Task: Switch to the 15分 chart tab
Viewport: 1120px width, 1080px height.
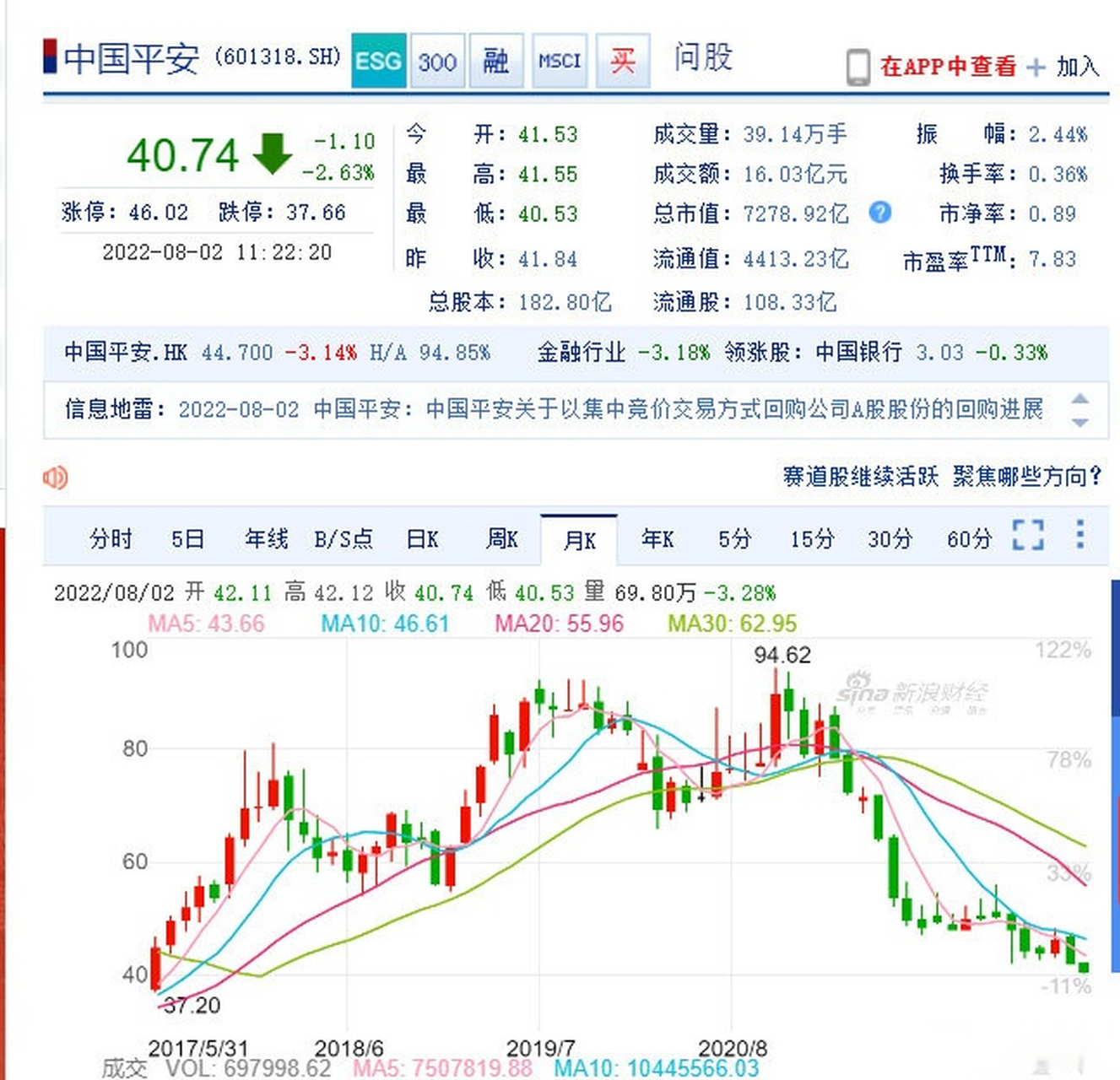Action: point(812,538)
